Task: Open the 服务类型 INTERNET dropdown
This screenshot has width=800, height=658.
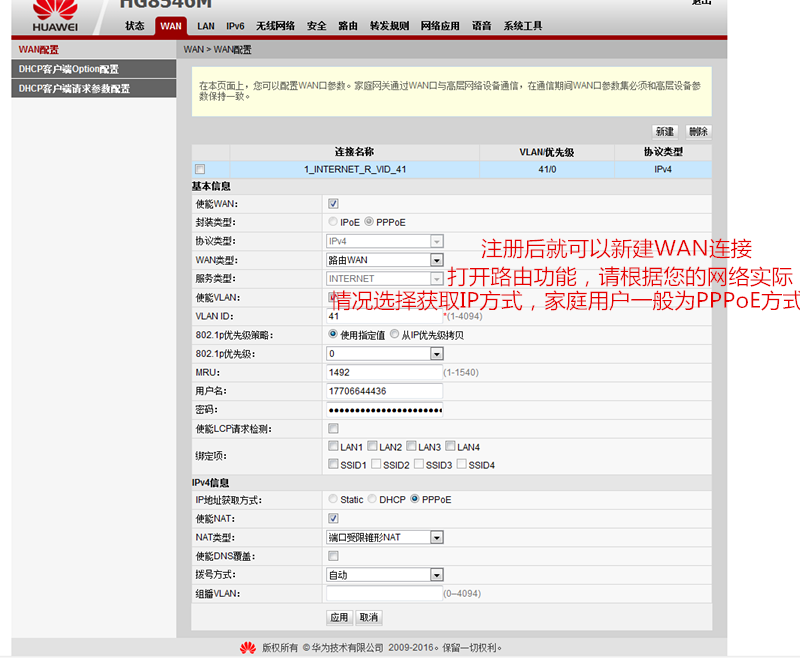Action: coord(385,279)
